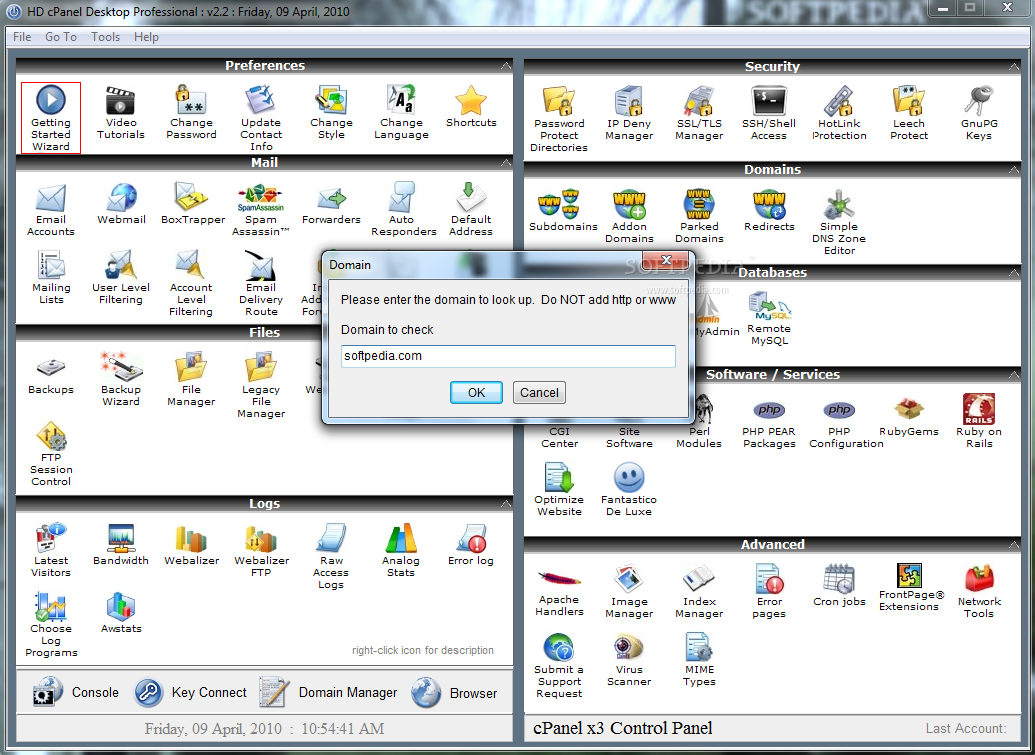1035x755 pixels.
Task: Open Email Delivery Route
Action: click(261, 284)
